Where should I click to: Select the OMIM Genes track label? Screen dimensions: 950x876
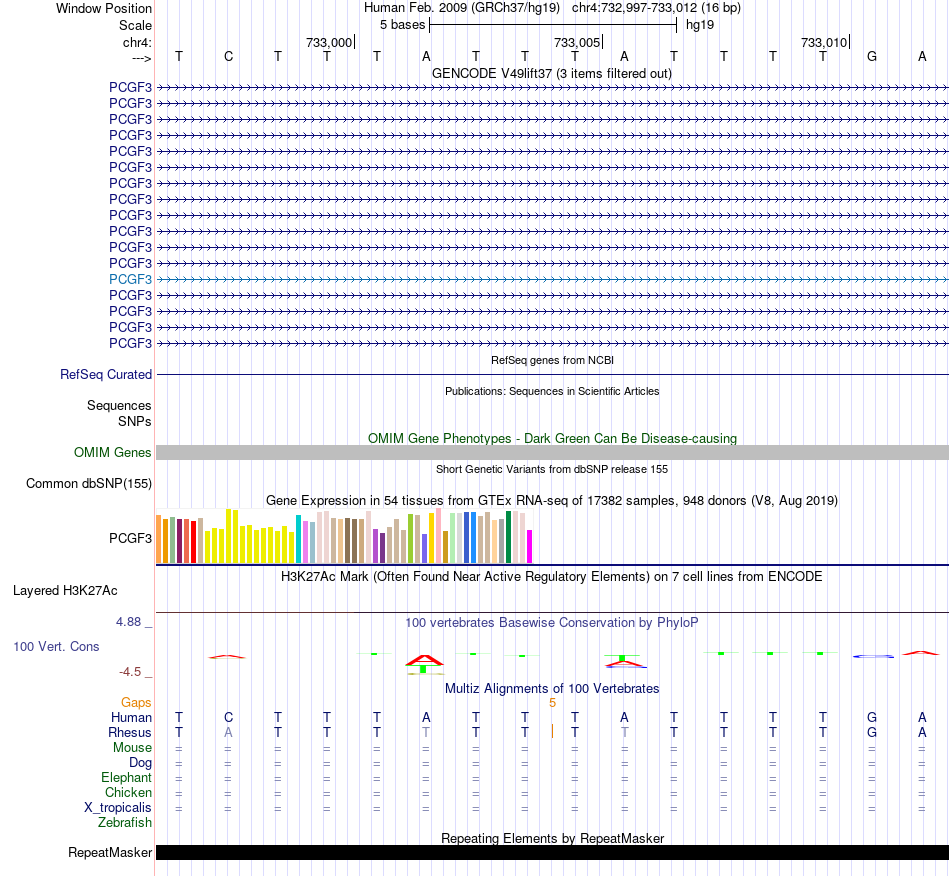tap(113, 453)
